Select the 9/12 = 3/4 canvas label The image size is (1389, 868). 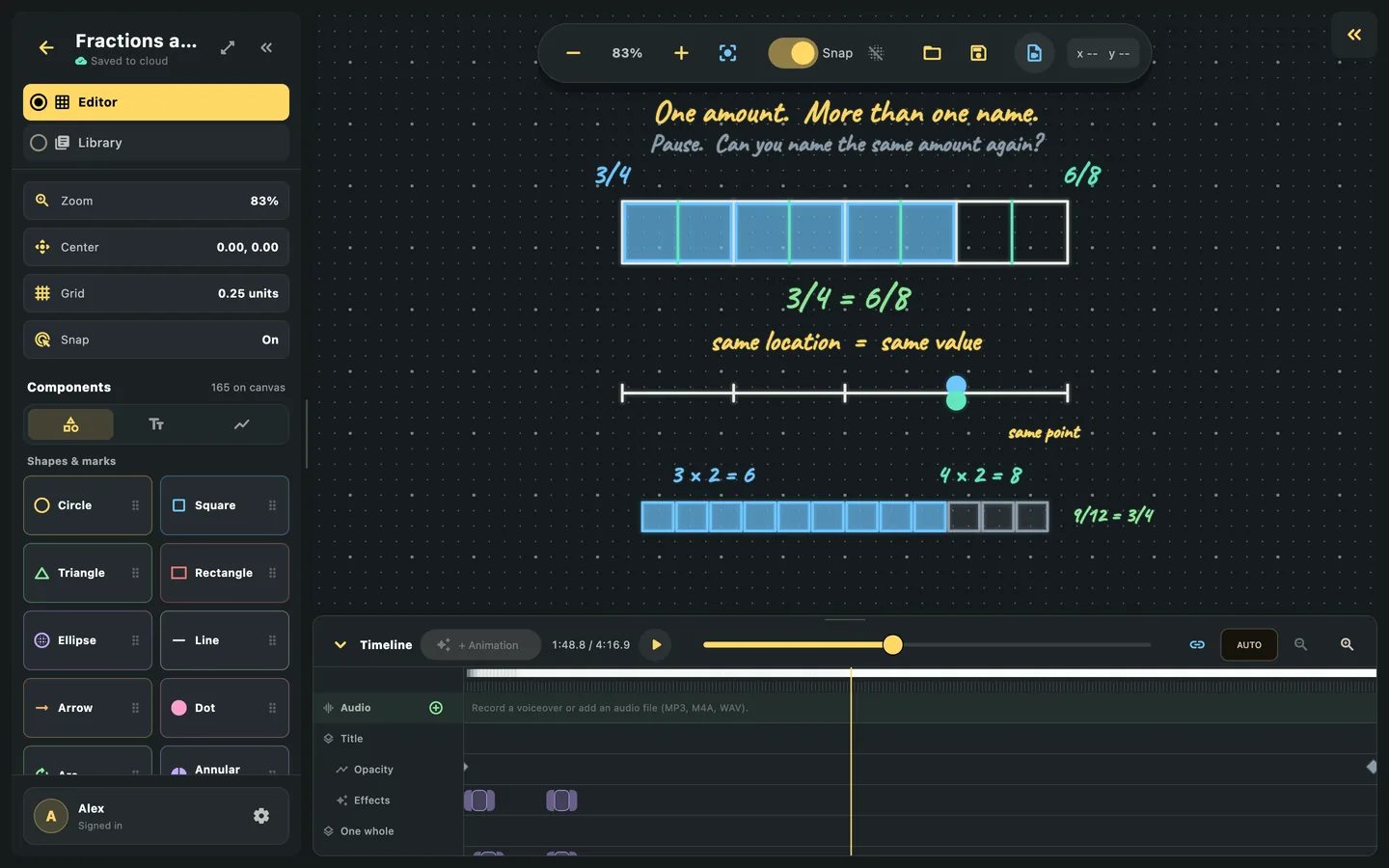click(1113, 515)
